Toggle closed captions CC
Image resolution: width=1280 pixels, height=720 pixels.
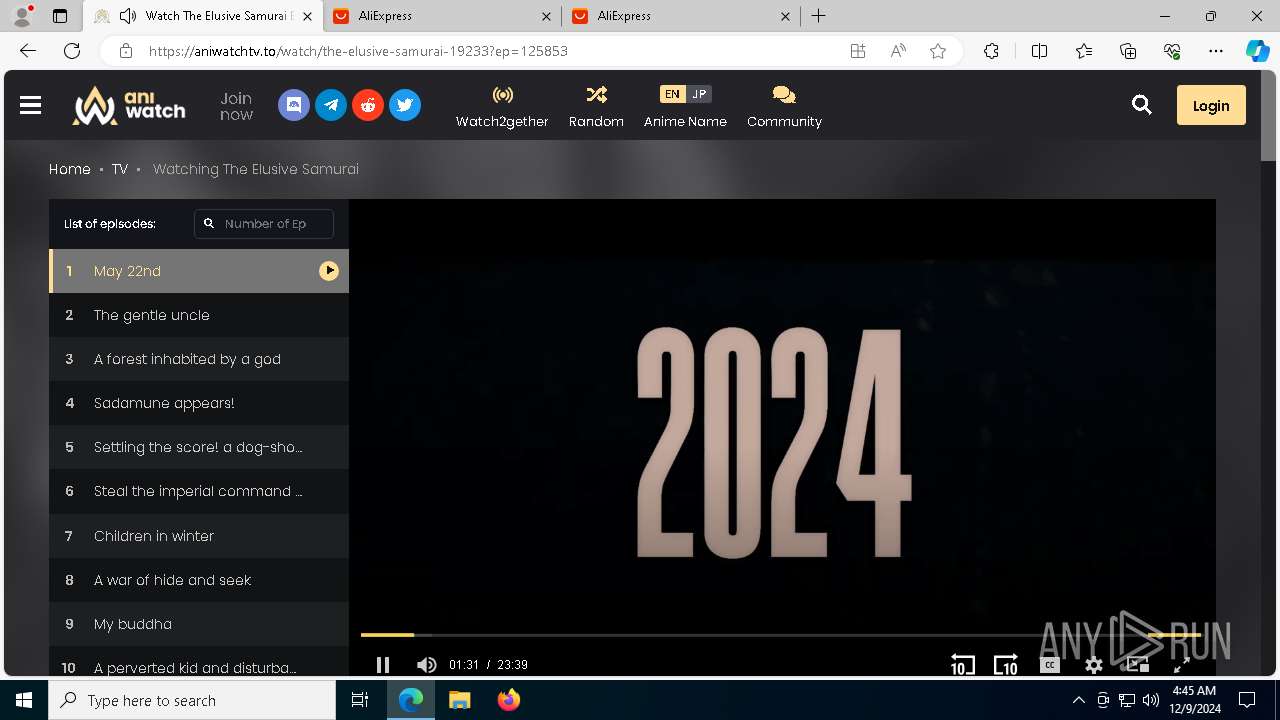coord(1049,665)
